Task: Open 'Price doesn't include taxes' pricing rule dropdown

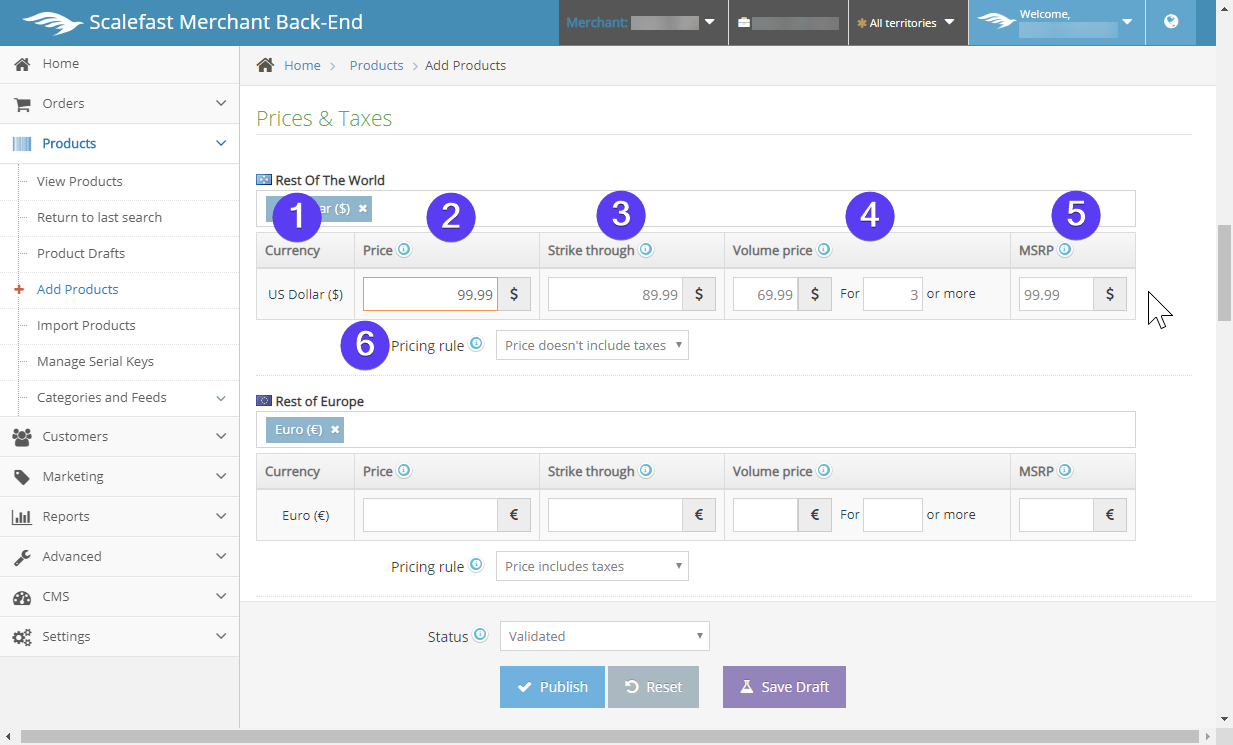Action: (592, 345)
